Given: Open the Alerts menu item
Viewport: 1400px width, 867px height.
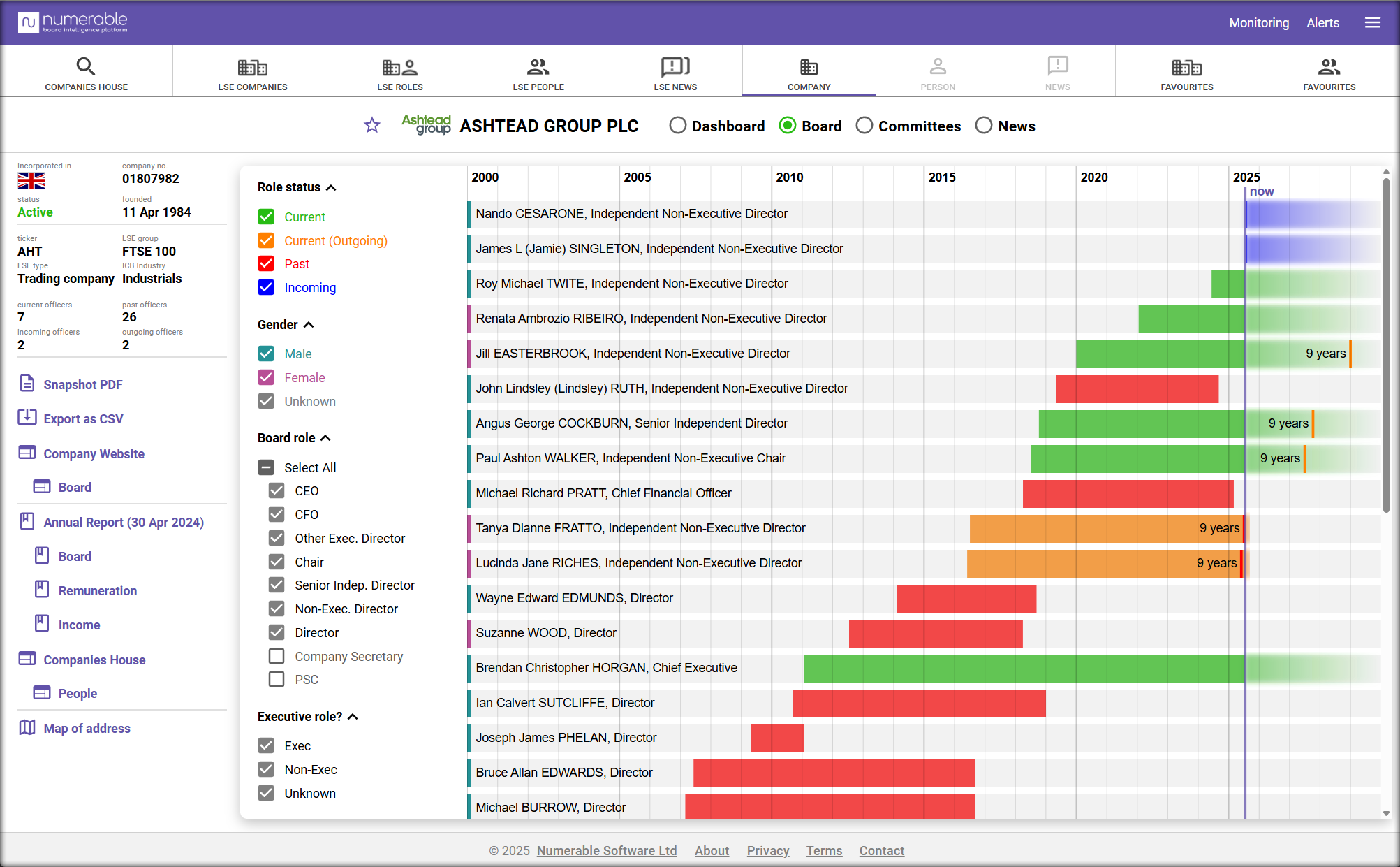Looking at the screenshot, I should click(1323, 22).
